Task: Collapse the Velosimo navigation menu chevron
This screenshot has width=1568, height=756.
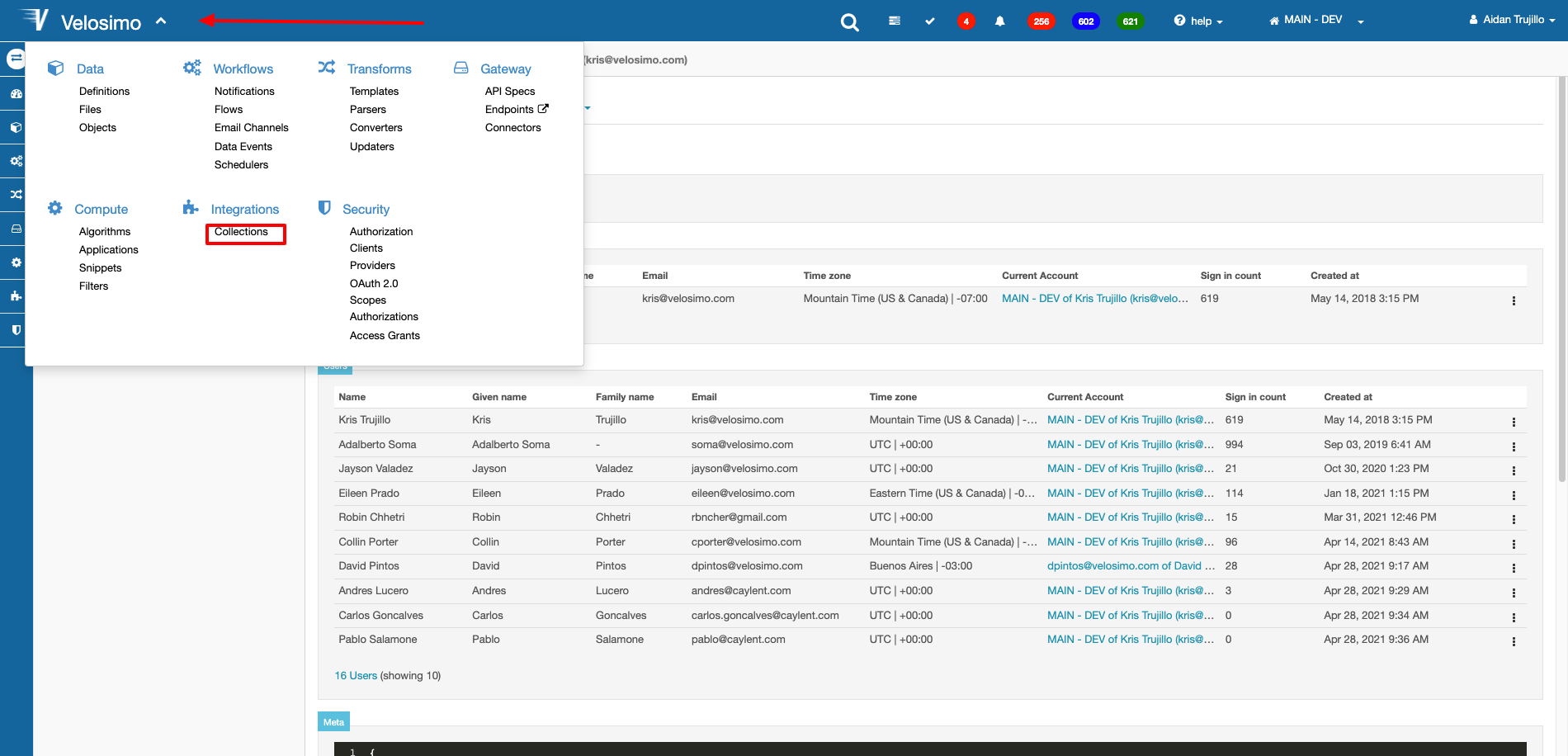Action: click(161, 21)
